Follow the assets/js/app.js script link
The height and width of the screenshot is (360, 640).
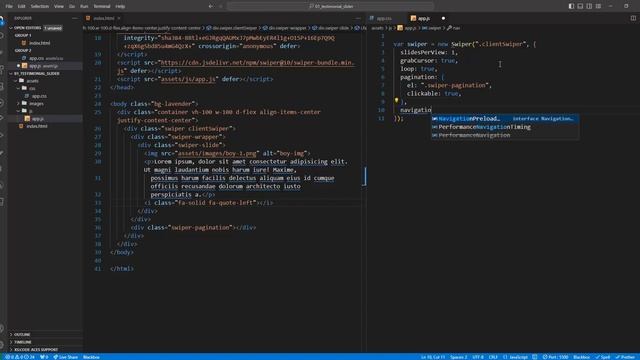pos(188,79)
